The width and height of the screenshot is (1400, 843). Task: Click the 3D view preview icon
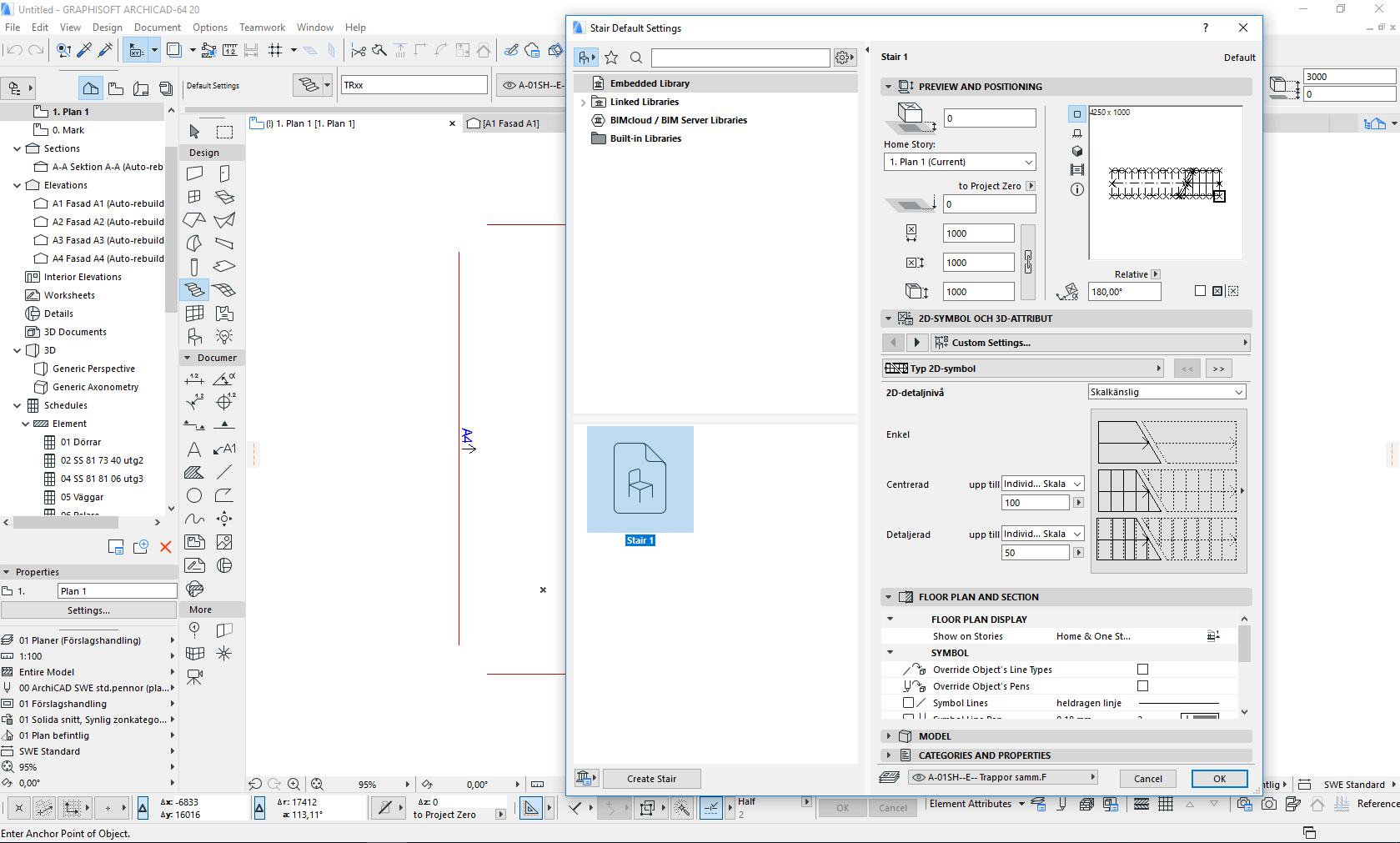click(1077, 151)
